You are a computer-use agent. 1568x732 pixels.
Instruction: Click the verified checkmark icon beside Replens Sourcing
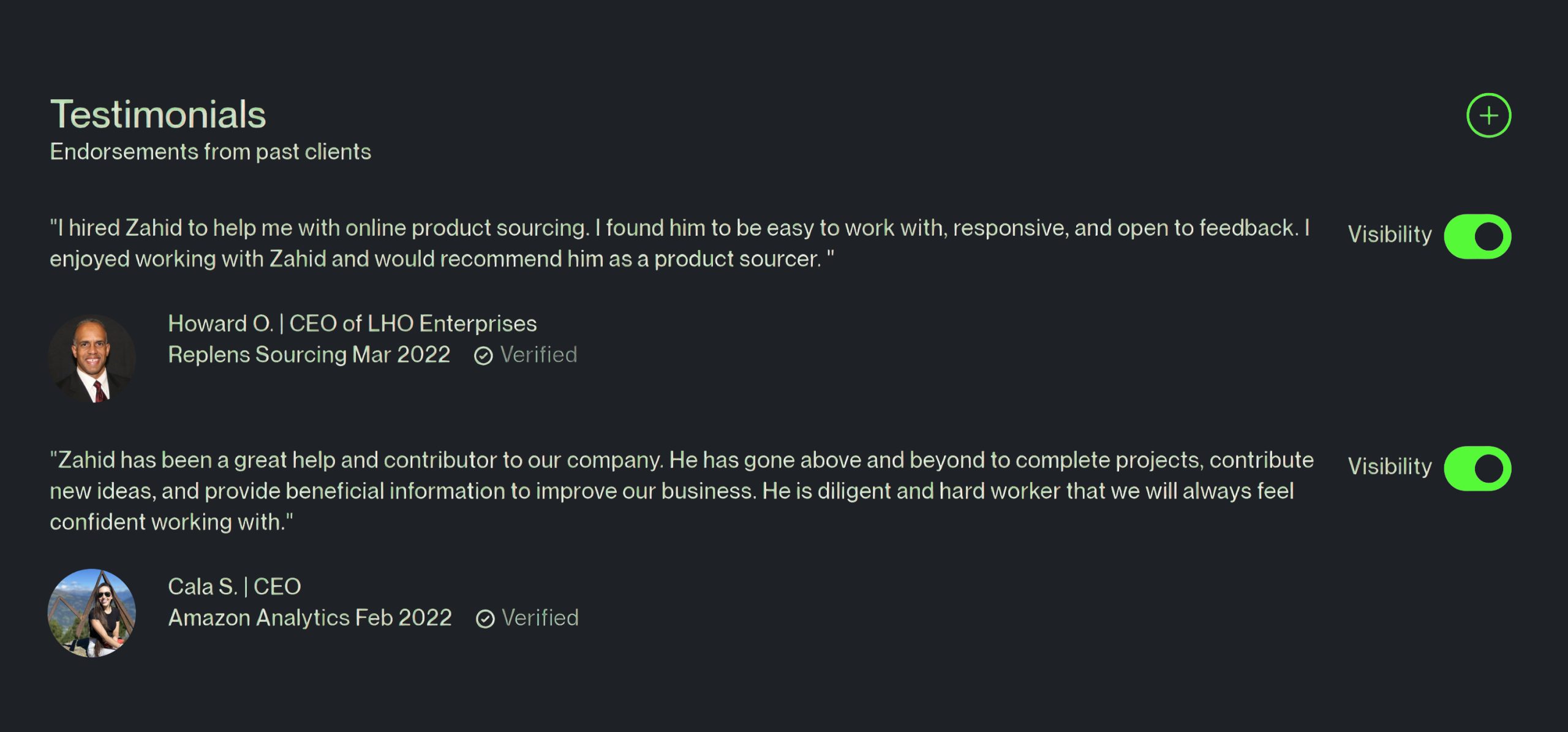[483, 356]
